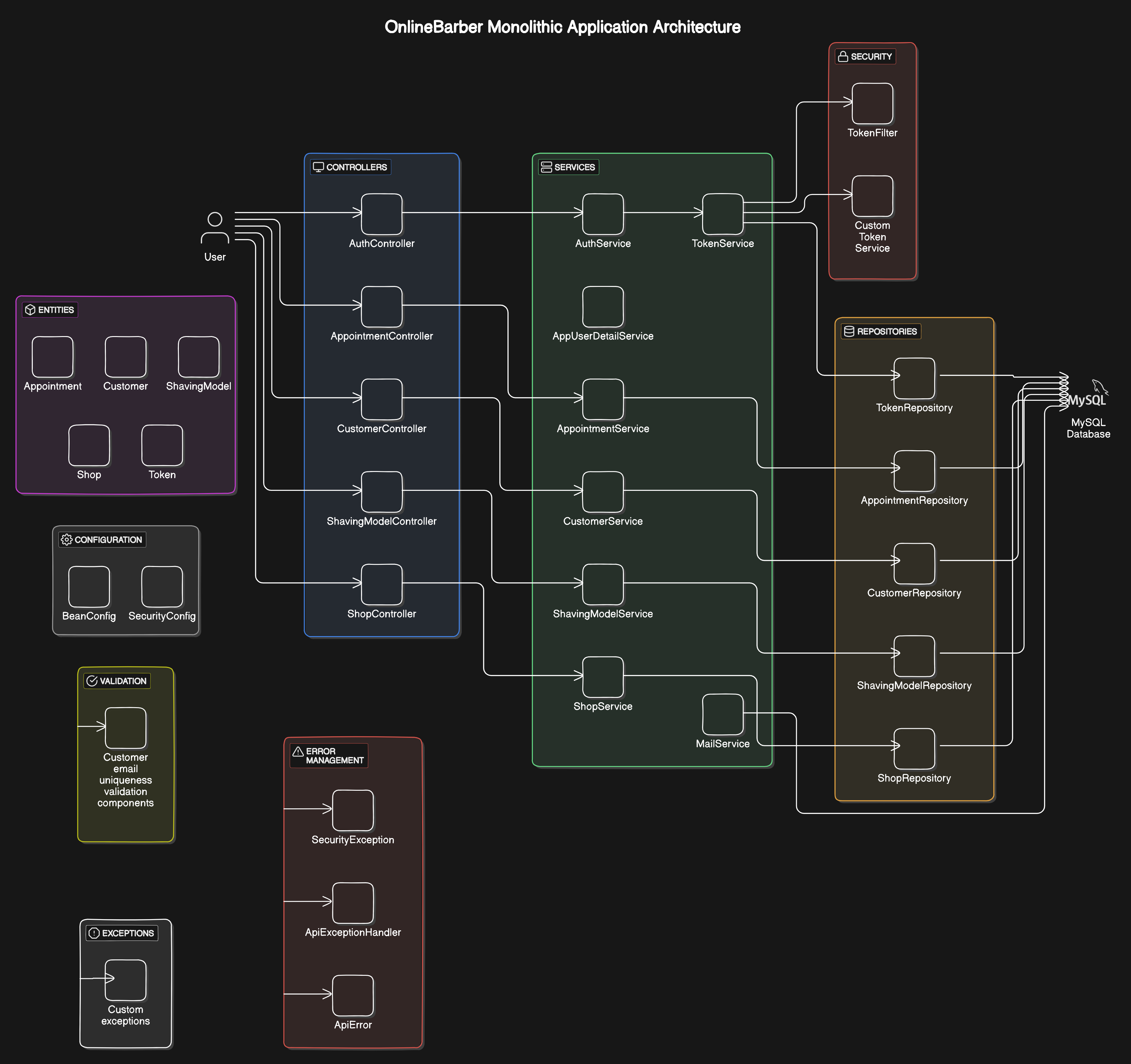This screenshot has width=1131, height=1064.
Task: Click the monitor icon in CONTROLLERS label
Action: coord(319,167)
